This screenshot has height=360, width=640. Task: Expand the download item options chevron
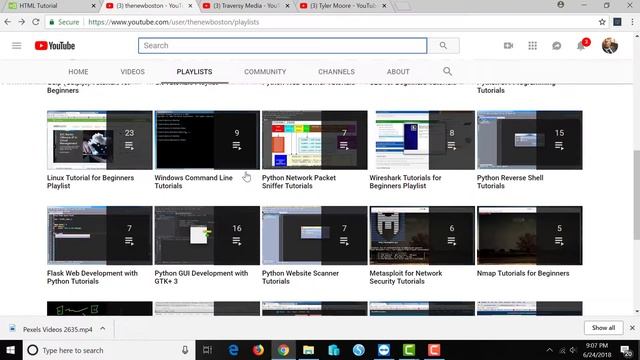click(103, 329)
